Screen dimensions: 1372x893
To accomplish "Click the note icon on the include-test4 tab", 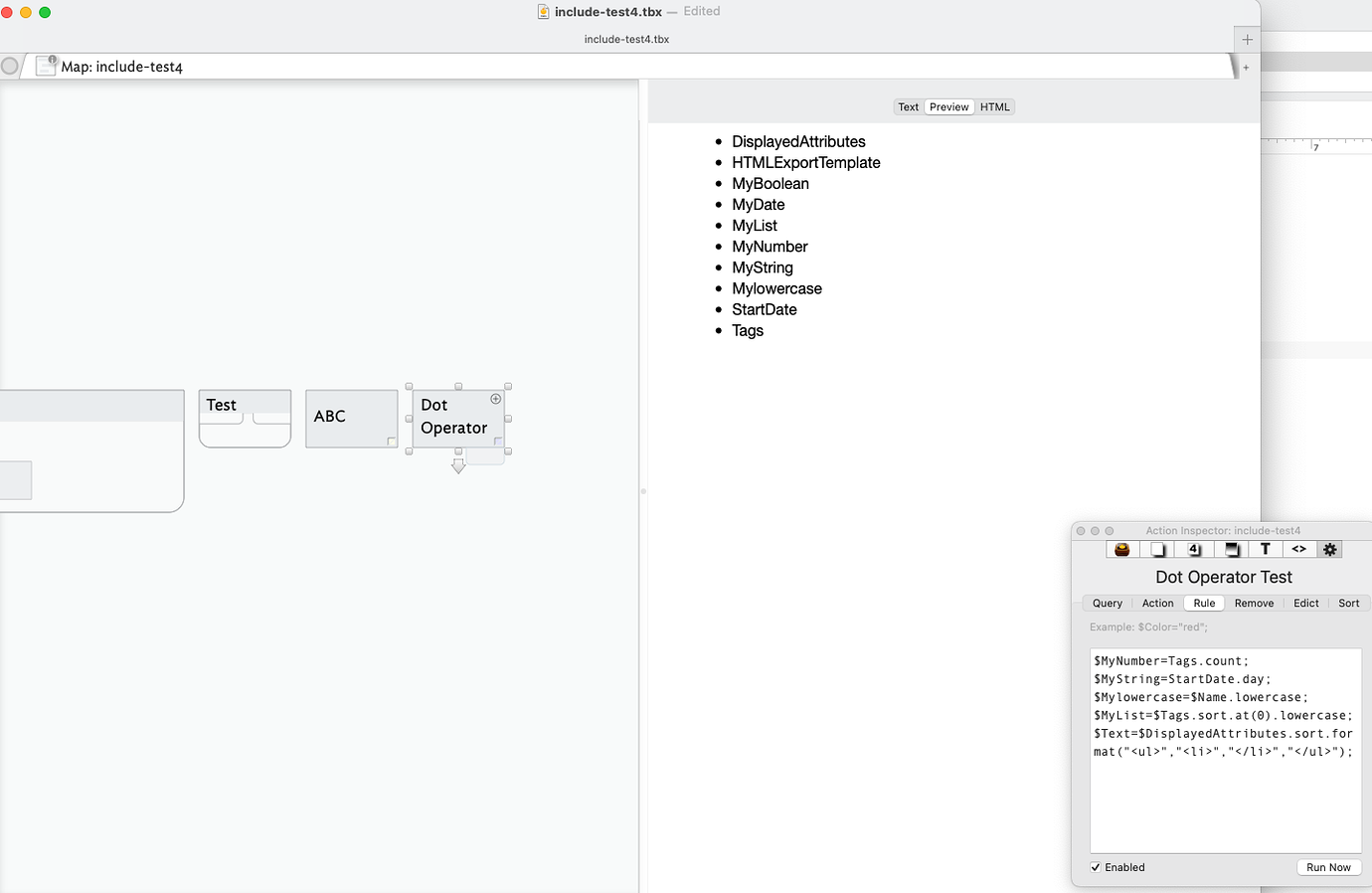I will [46, 64].
